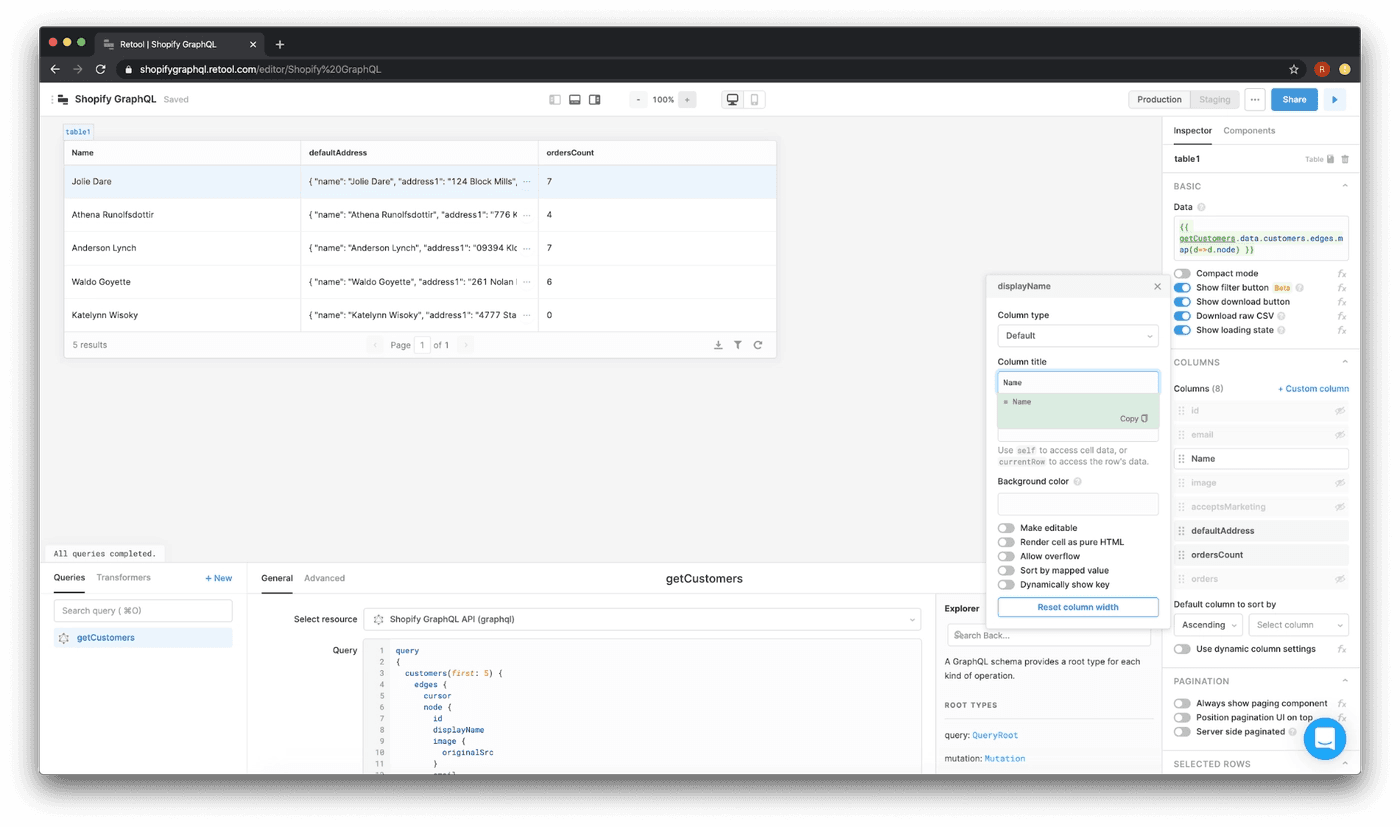The image size is (1400, 827).
Task: Switch to mobile layout view icon
Action: pyautogui.click(x=755, y=100)
